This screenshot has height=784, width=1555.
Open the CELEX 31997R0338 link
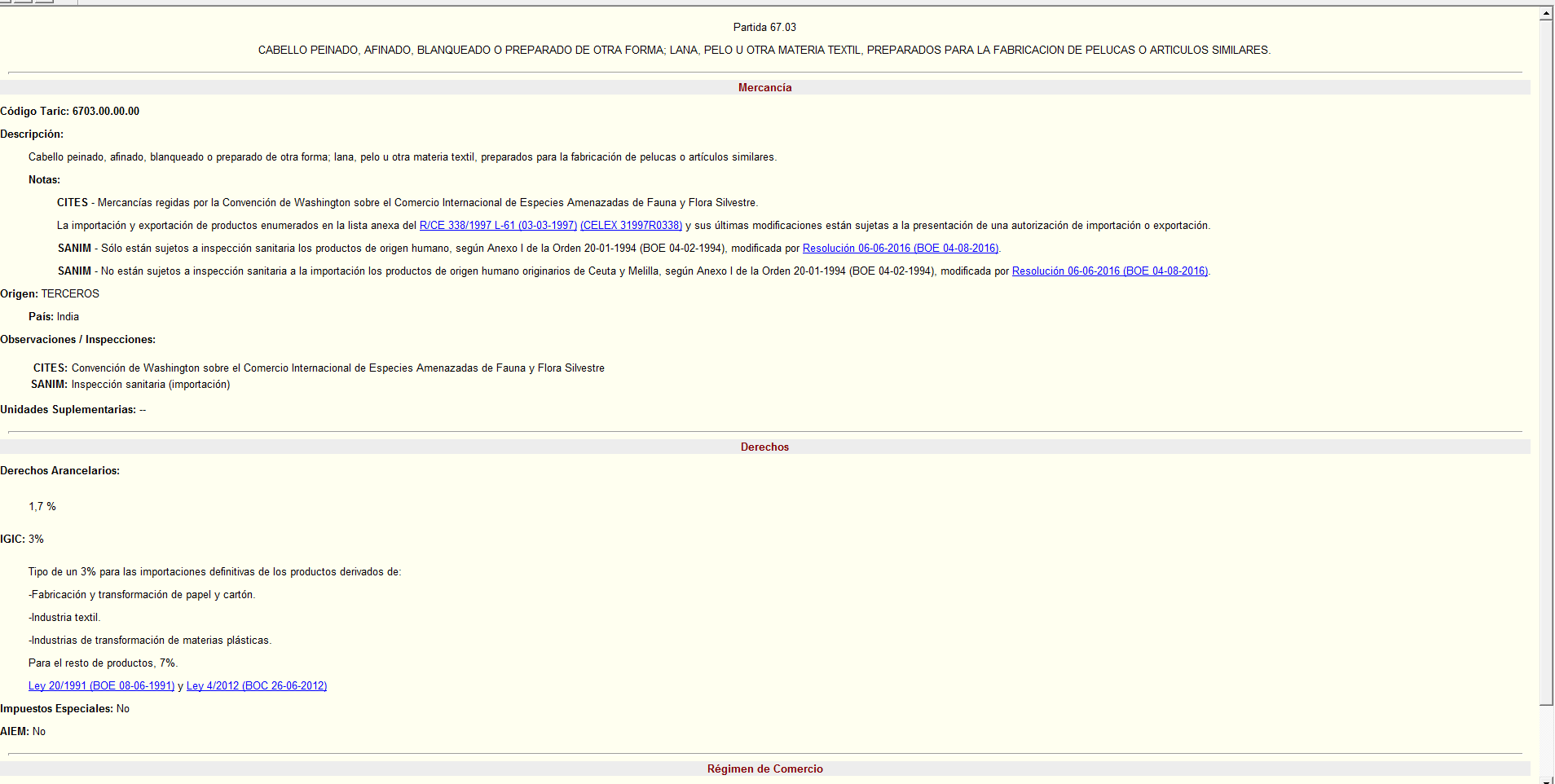(x=631, y=226)
